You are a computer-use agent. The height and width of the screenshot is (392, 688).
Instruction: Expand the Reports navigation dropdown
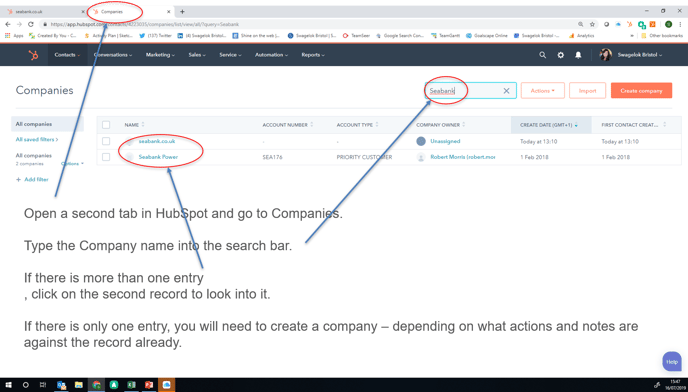[x=313, y=55]
